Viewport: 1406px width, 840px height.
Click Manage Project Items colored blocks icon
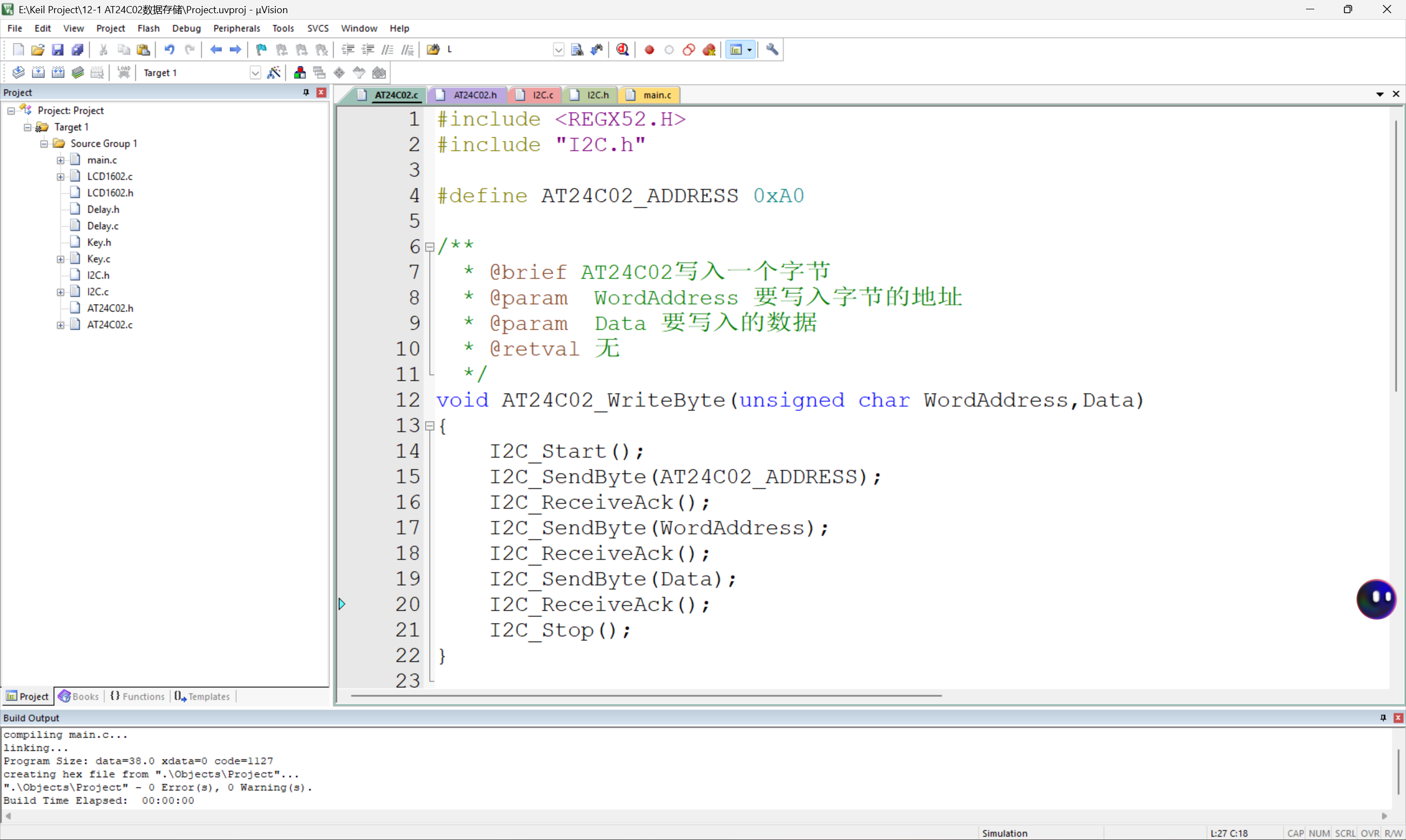[x=299, y=73]
